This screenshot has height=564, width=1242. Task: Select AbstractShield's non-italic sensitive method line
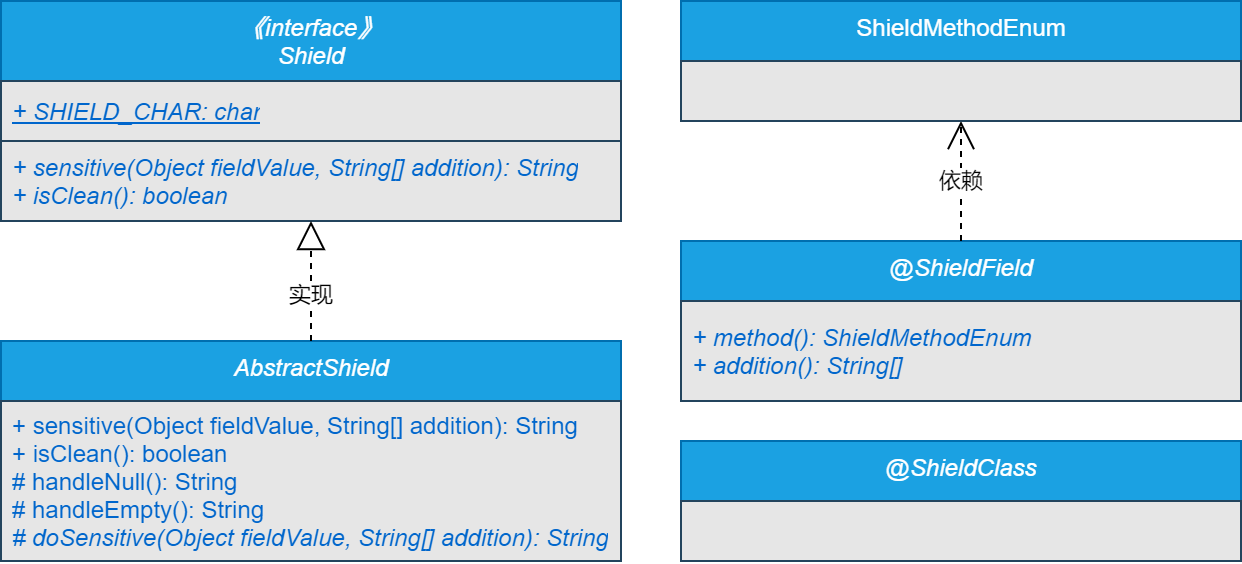295,426
